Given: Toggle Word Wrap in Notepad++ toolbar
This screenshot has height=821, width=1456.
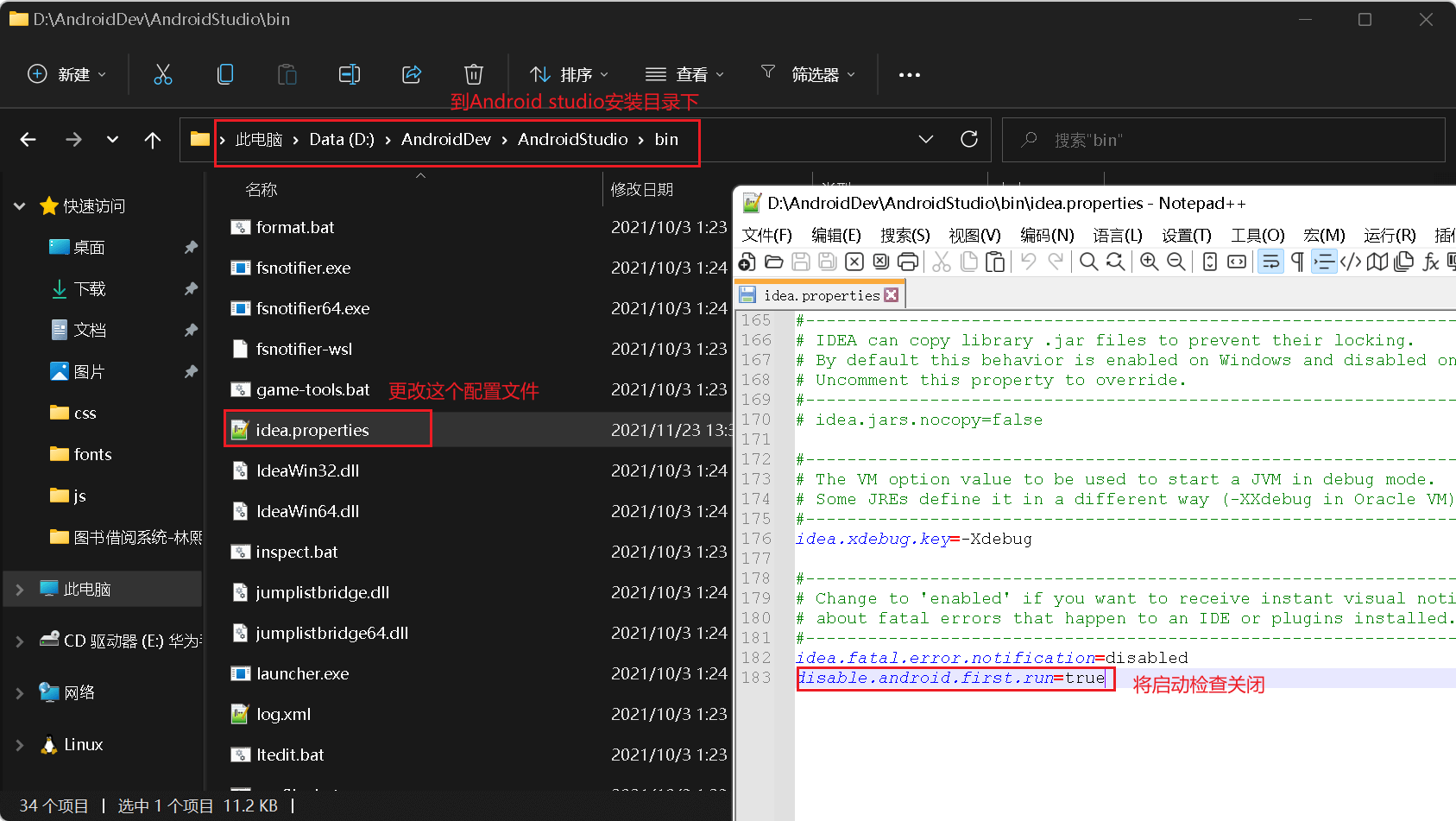Looking at the screenshot, I should click(1270, 262).
